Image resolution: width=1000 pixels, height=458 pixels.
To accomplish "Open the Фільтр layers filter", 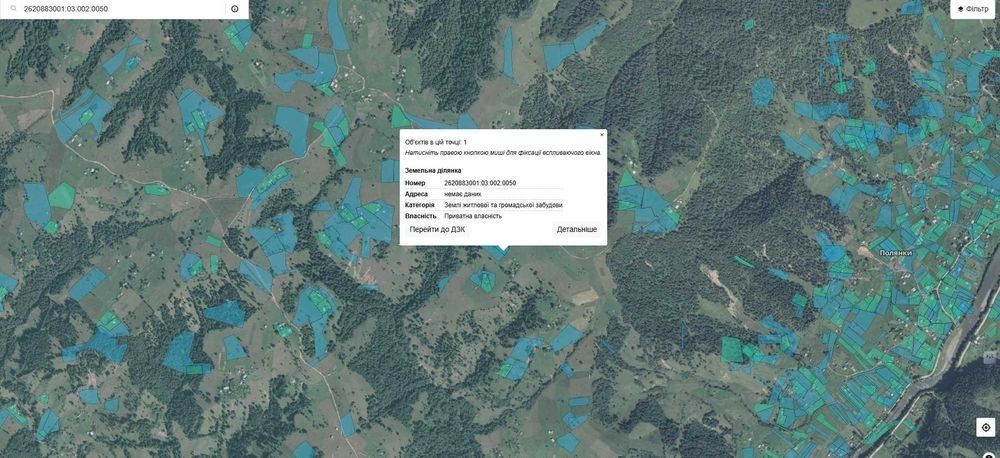I will [973, 9].
